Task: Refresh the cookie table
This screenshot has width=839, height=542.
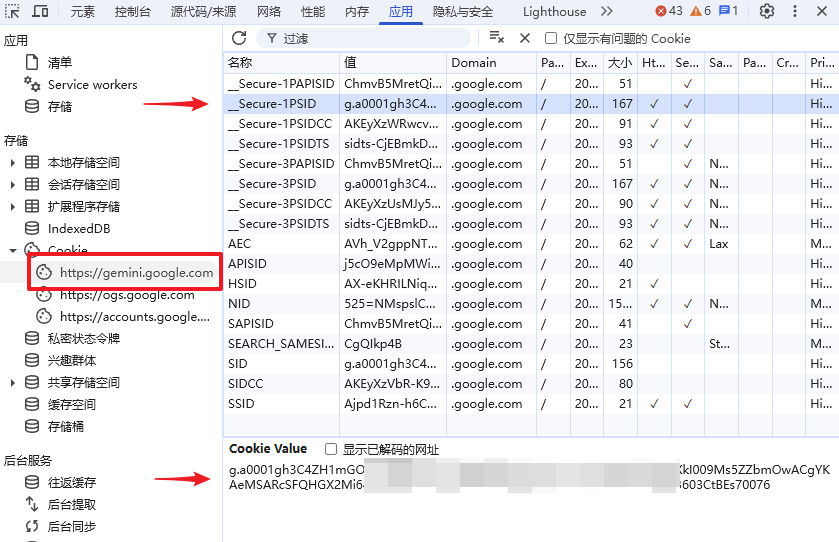Action: pos(239,38)
